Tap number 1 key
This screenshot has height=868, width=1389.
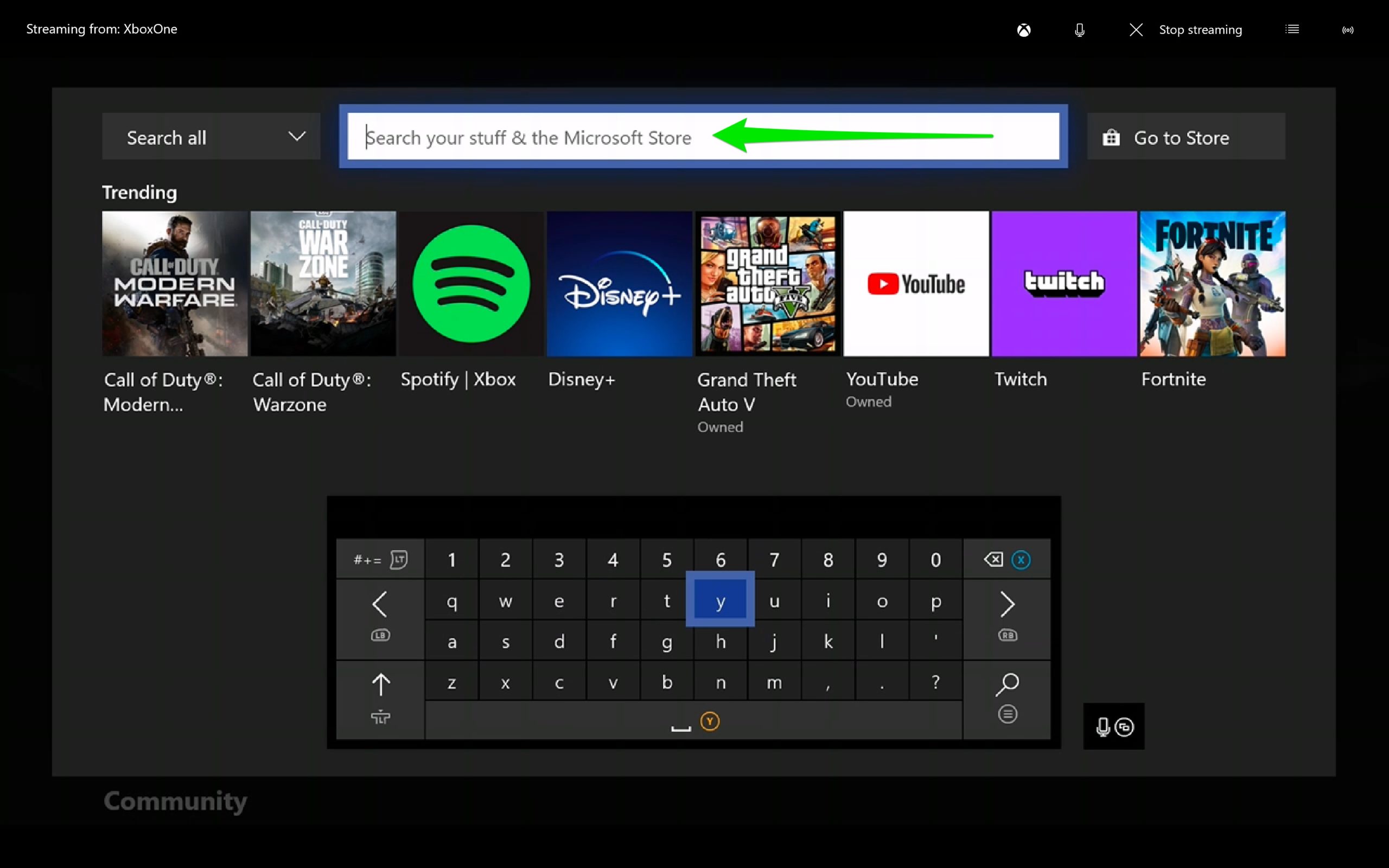(452, 559)
